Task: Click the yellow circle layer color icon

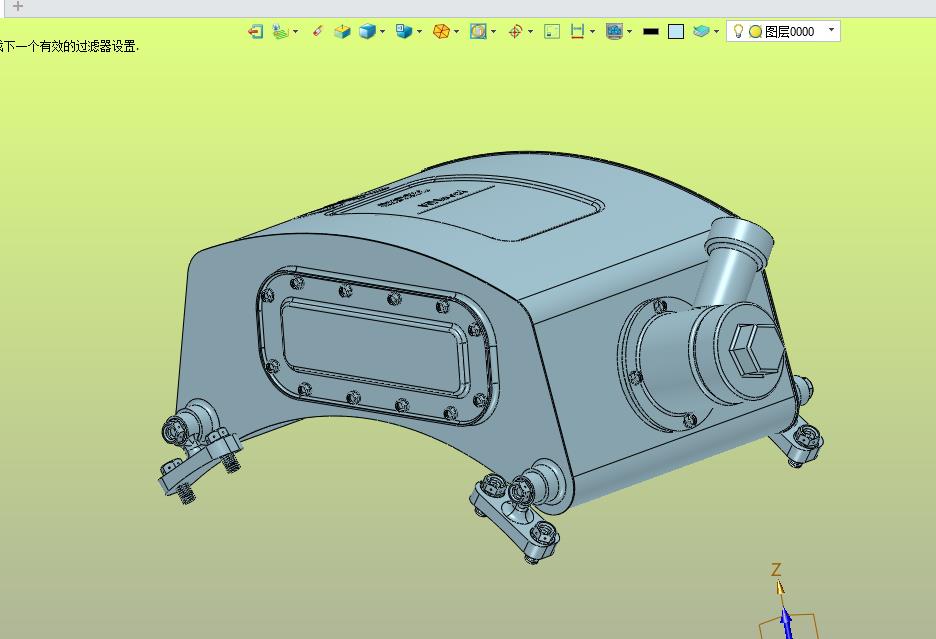Action: pos(756,32)
